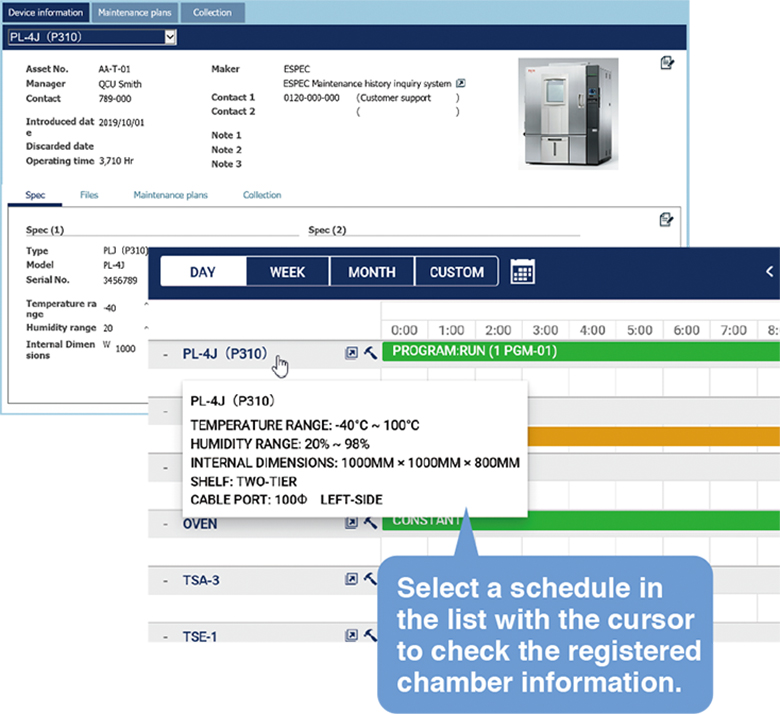The height and width of the screenshot is (714, 780).
Task: Click the Introduced date 2019/10/01
Action: pos(121,122)
